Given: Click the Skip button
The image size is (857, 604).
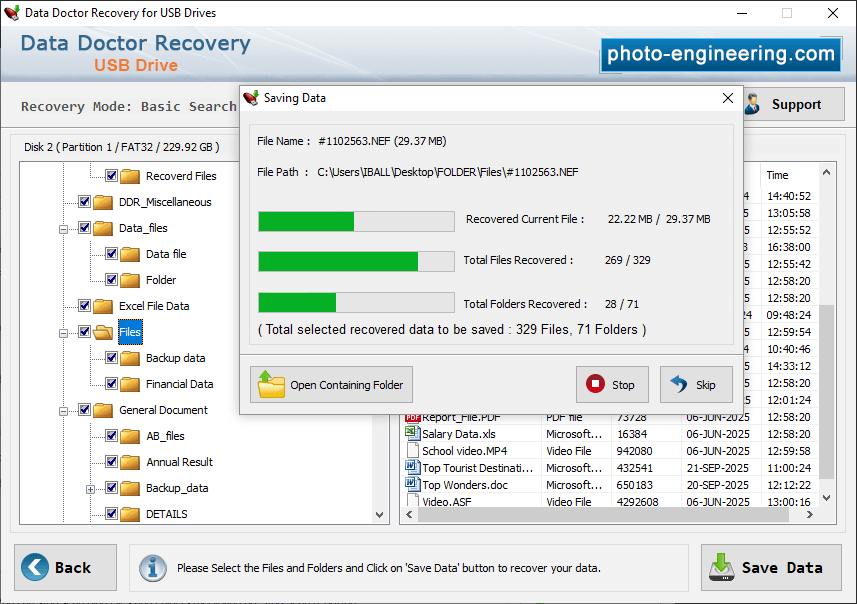Looking at the screenshot, I should 696,384.
